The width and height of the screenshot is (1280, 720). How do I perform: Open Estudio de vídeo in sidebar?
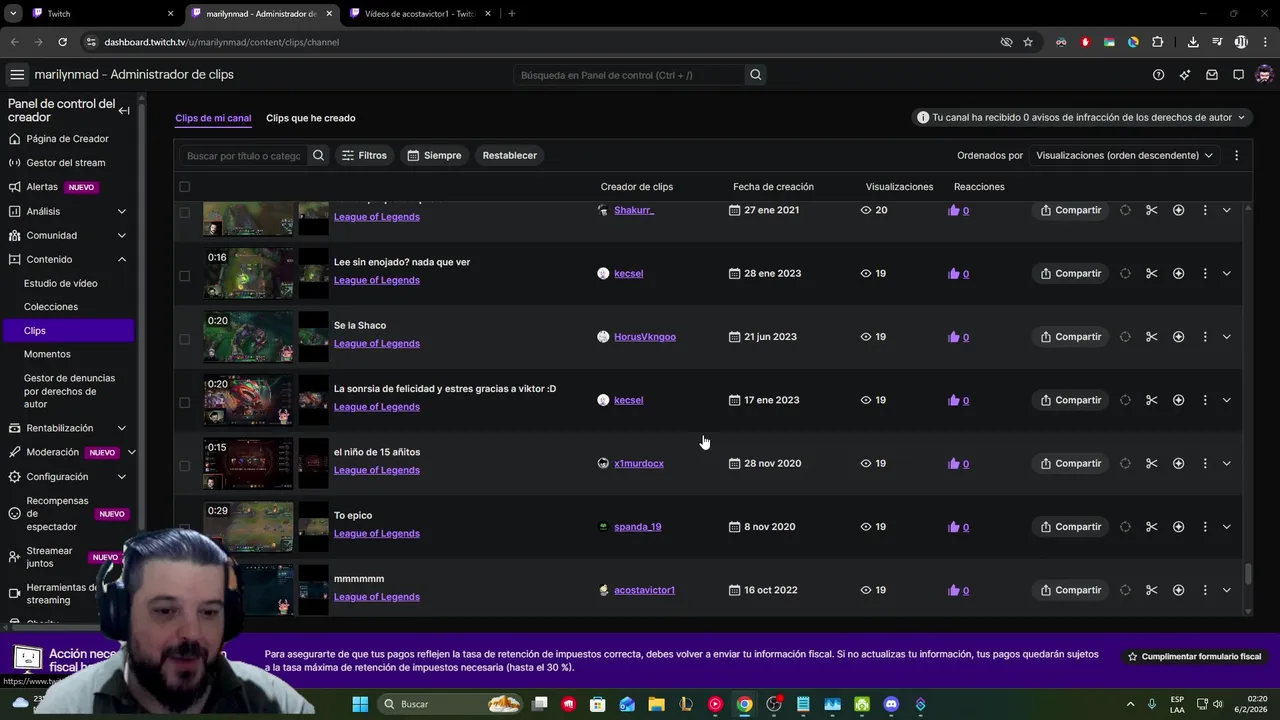60,283
